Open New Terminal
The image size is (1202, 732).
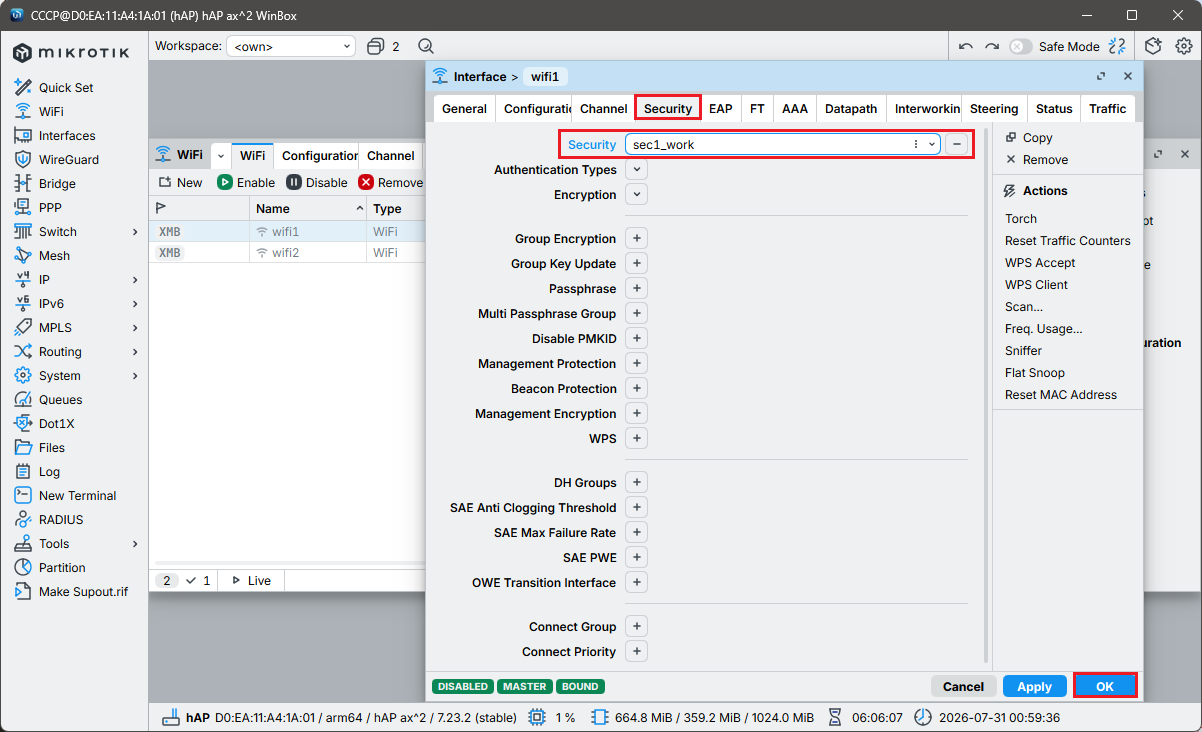coord(77,495)
